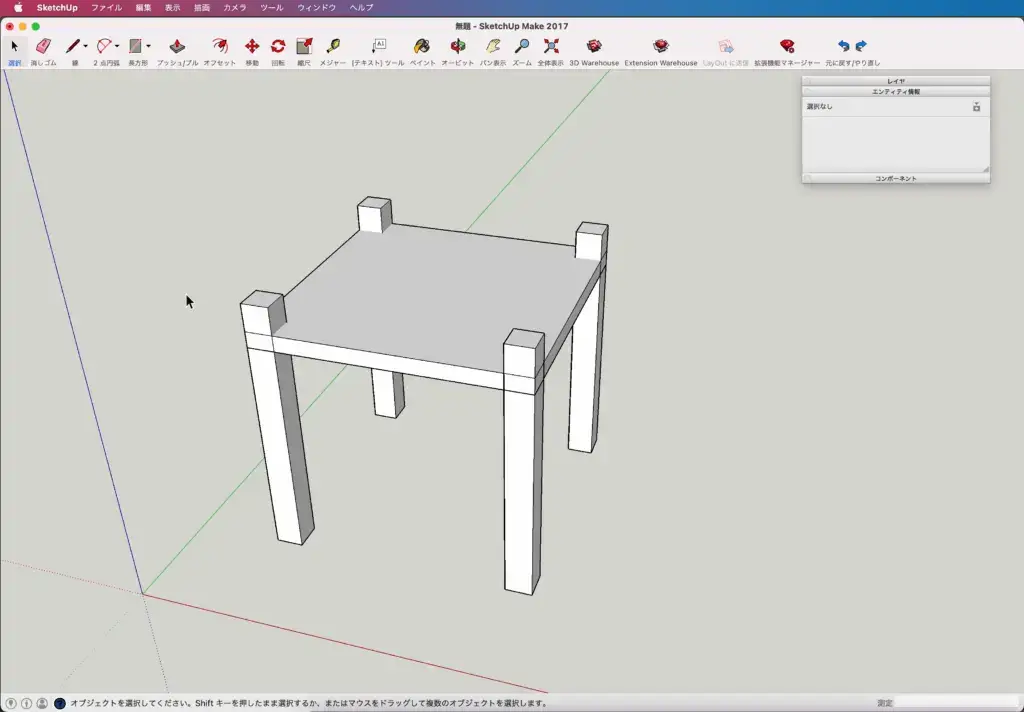This screenshot has height=712, width=1024.
Task: Open the 描画 menu
Action: (202, 8)
